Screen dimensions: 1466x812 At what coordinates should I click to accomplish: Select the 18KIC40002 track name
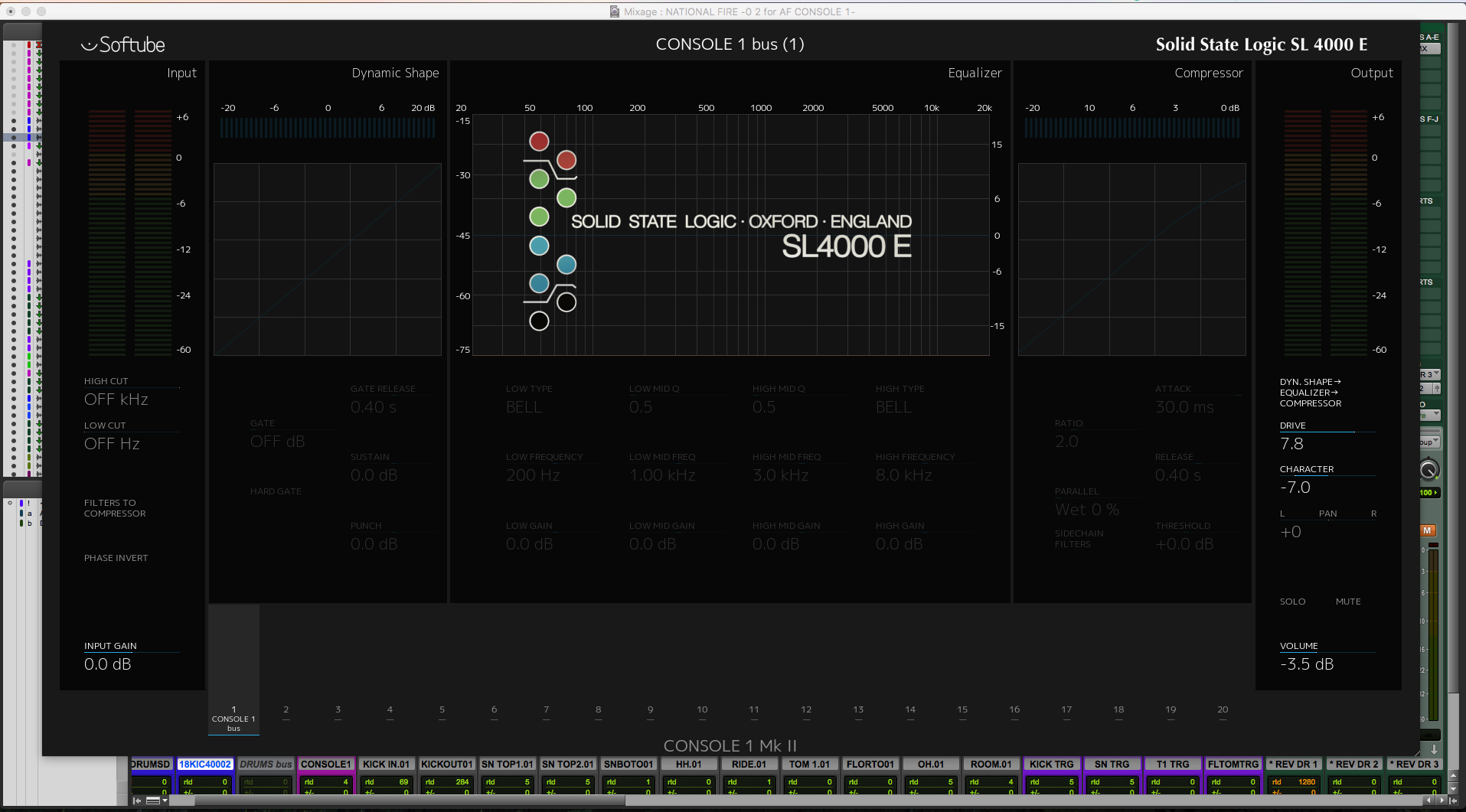coord(205,765)
